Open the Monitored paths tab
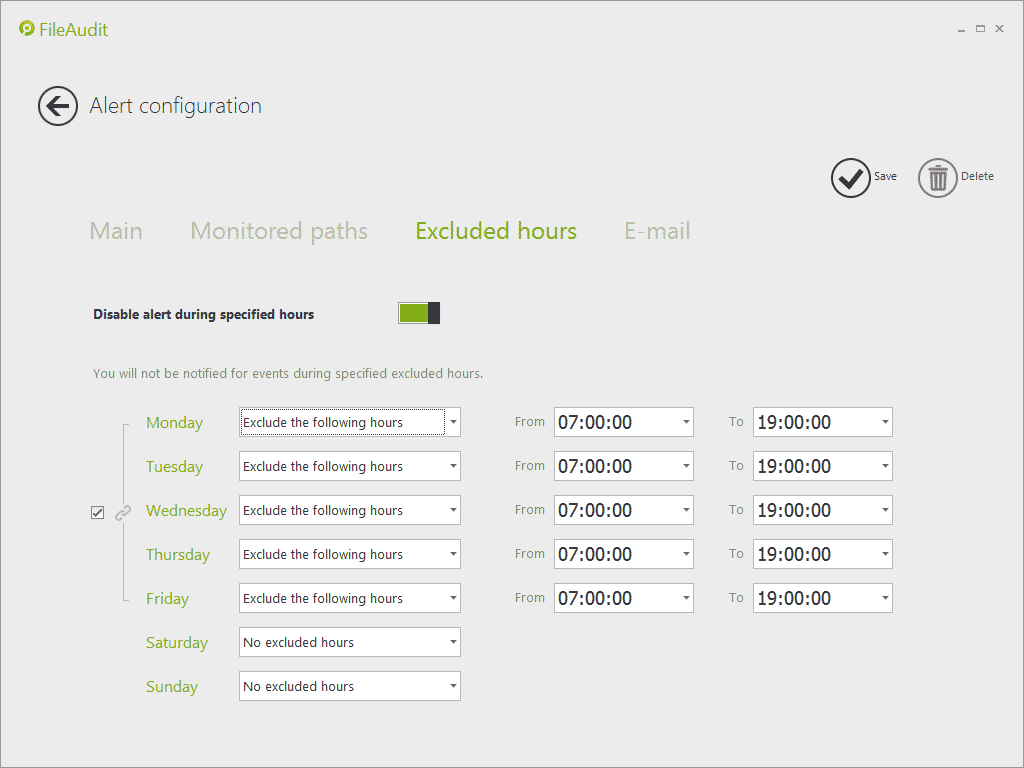This screenshot has height=768, width=1024. [x=279, y=231]
